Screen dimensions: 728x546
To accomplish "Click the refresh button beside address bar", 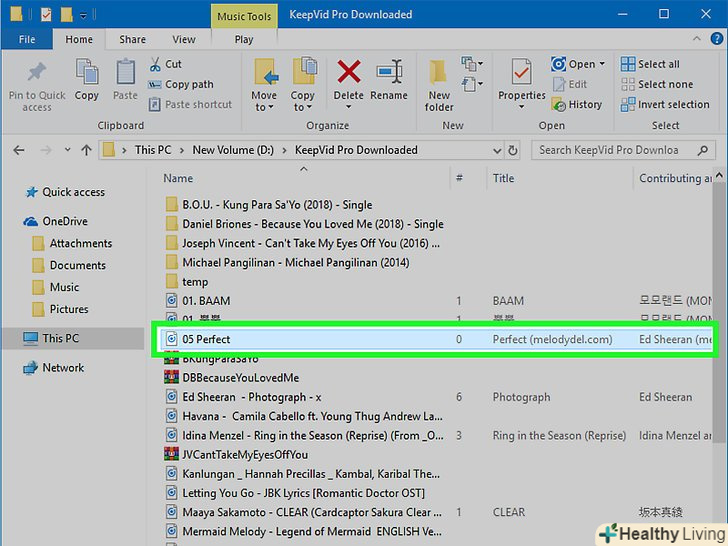I will tap(514, 150).
